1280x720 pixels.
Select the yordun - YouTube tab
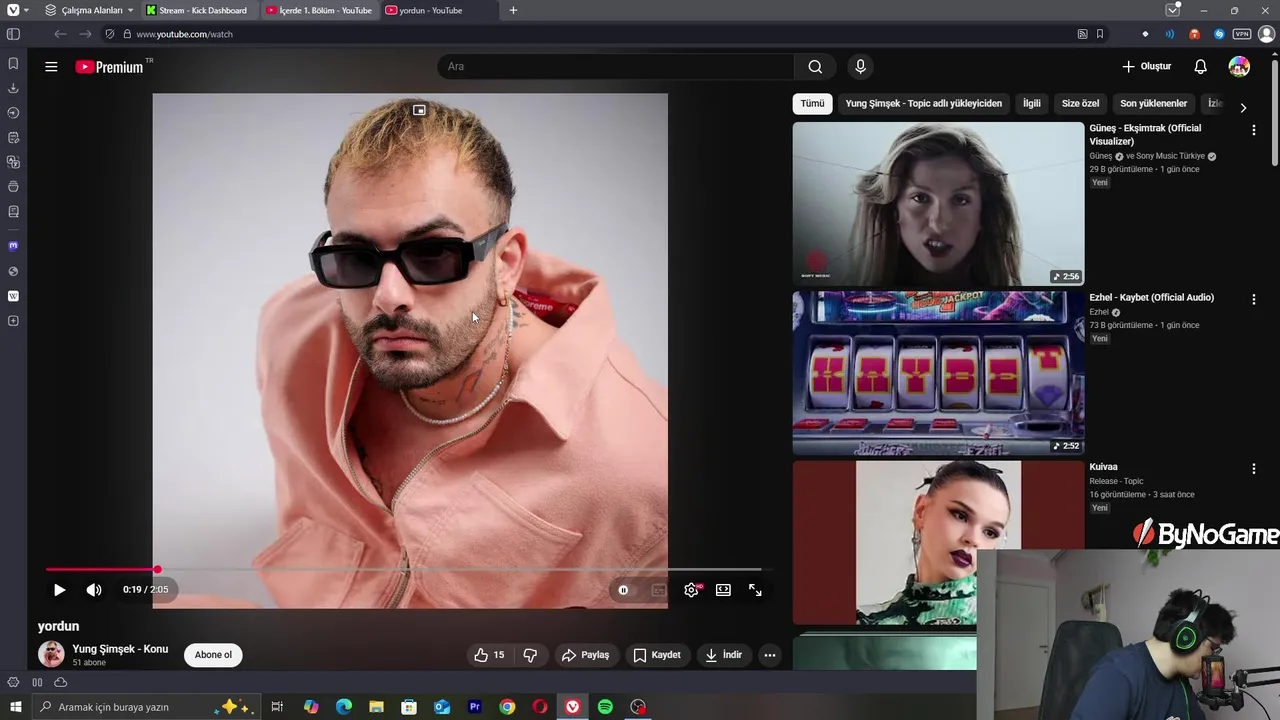[439, 10]
